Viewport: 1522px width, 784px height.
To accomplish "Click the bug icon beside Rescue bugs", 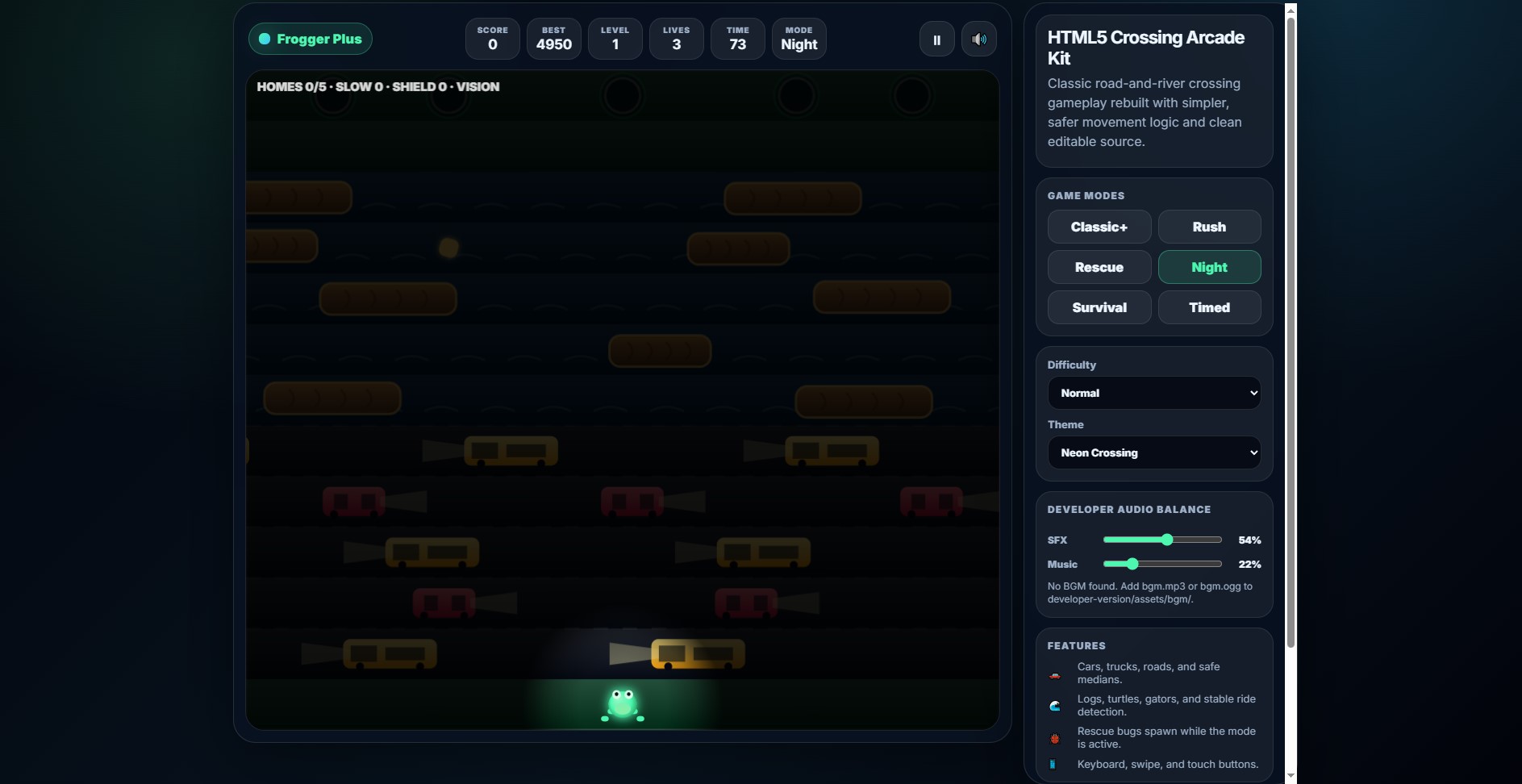I will 1054,738.
